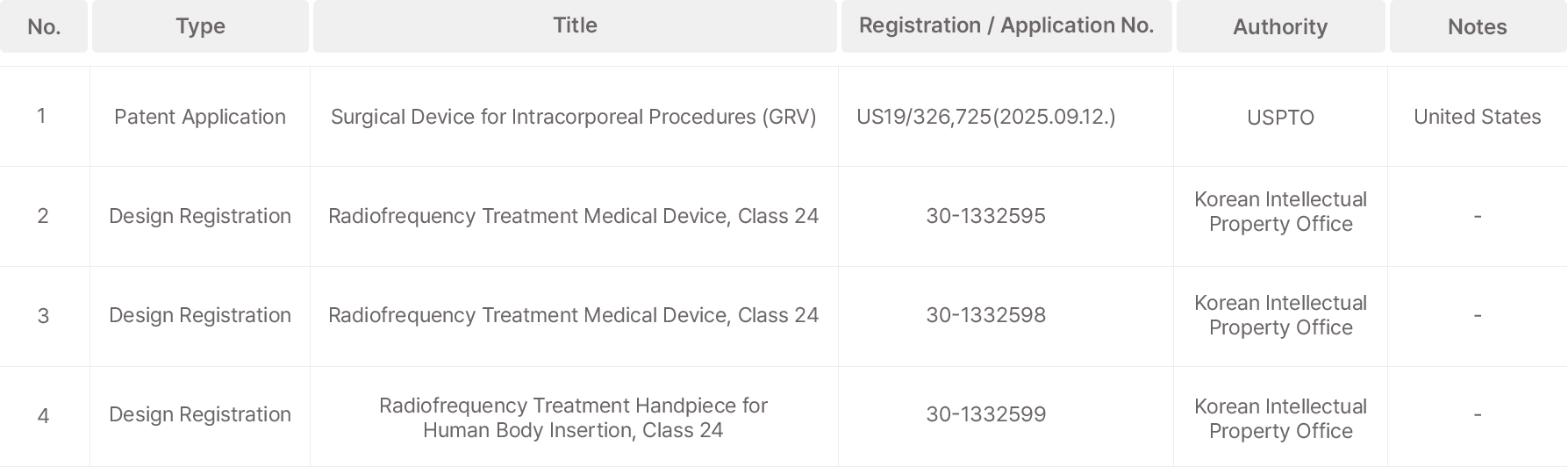Image resolution: width=1568 pixels, height=467 pixels.
Task: Select row 4 Design Registration type cell
Action: (x=200, y=414)
